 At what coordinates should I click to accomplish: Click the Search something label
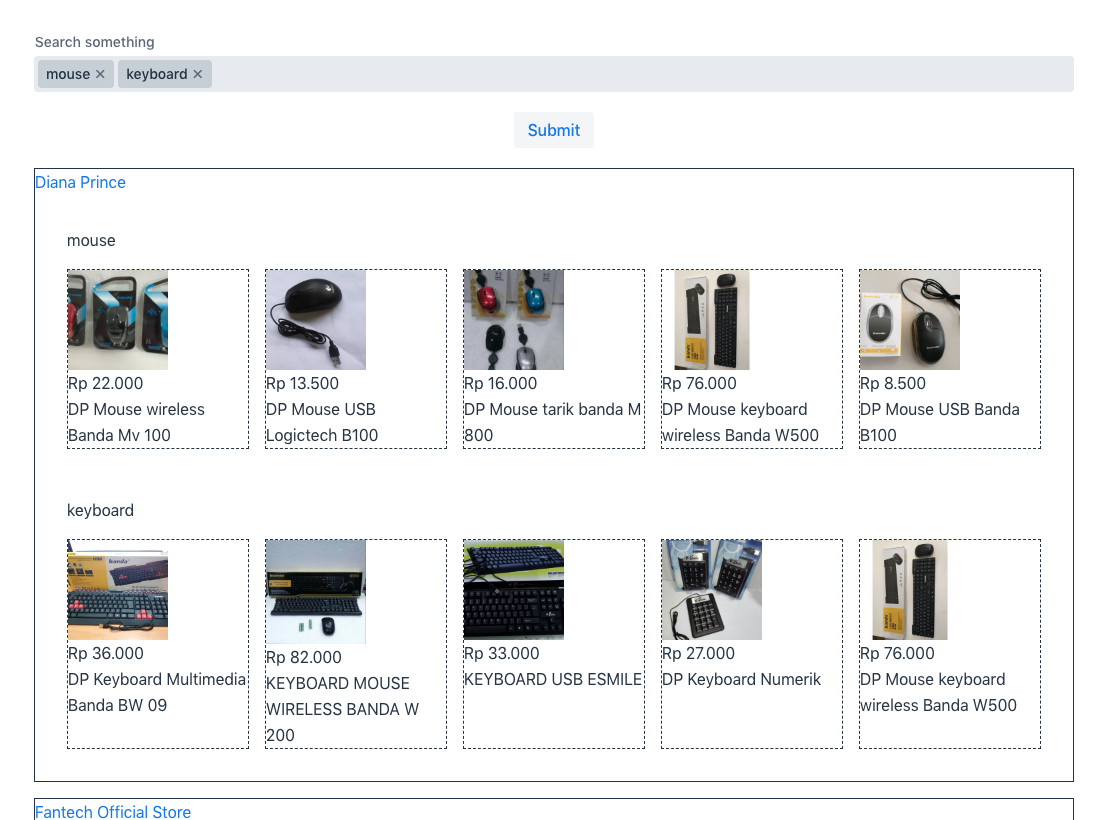(95, 42)
